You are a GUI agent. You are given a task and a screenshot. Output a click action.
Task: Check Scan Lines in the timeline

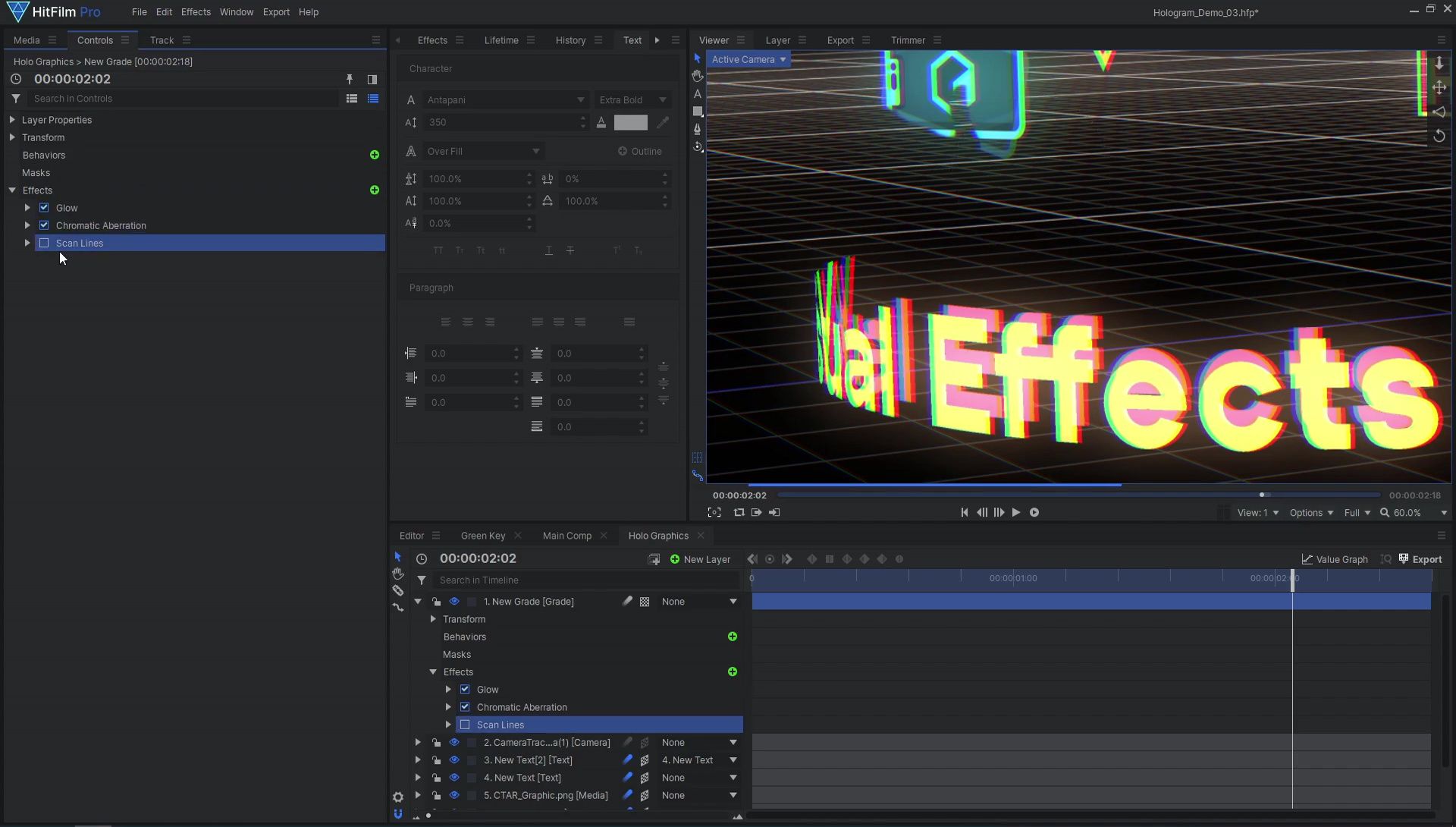coord(465,725)
